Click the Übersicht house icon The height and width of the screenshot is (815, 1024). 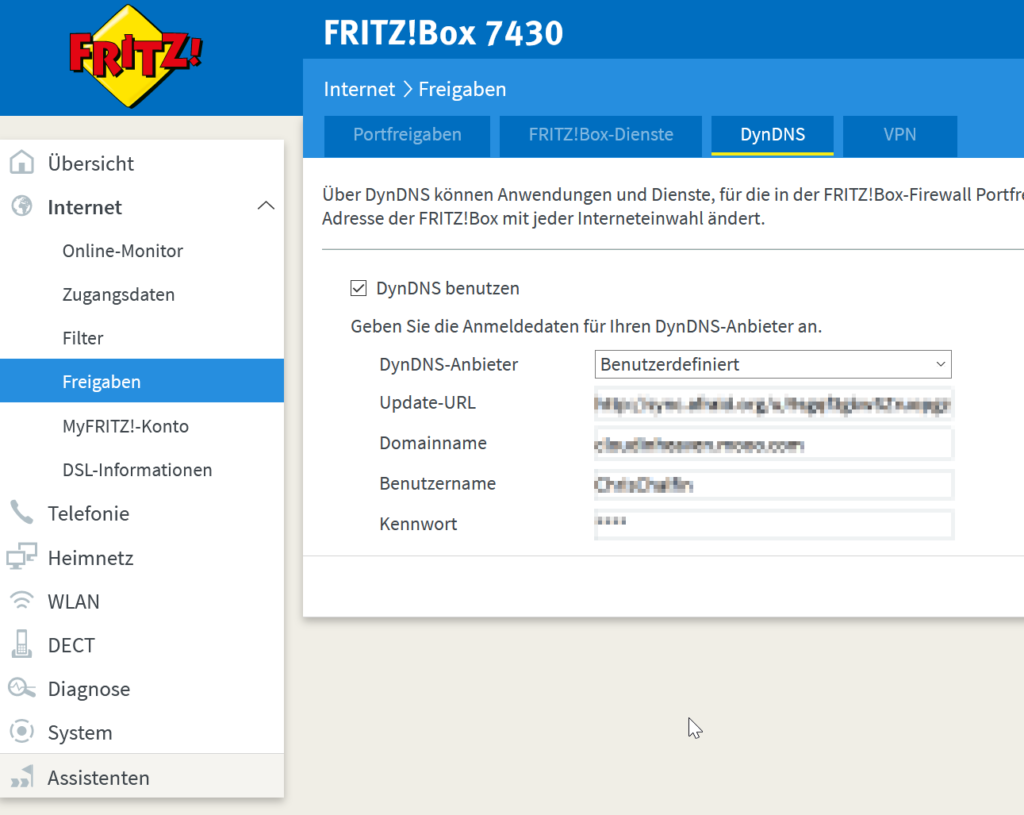point(21,163)
